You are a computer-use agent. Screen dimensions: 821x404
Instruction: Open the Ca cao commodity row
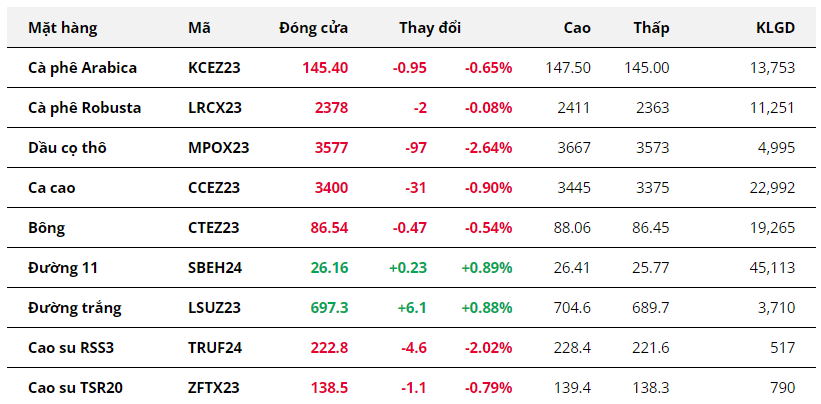click(54, 188)
